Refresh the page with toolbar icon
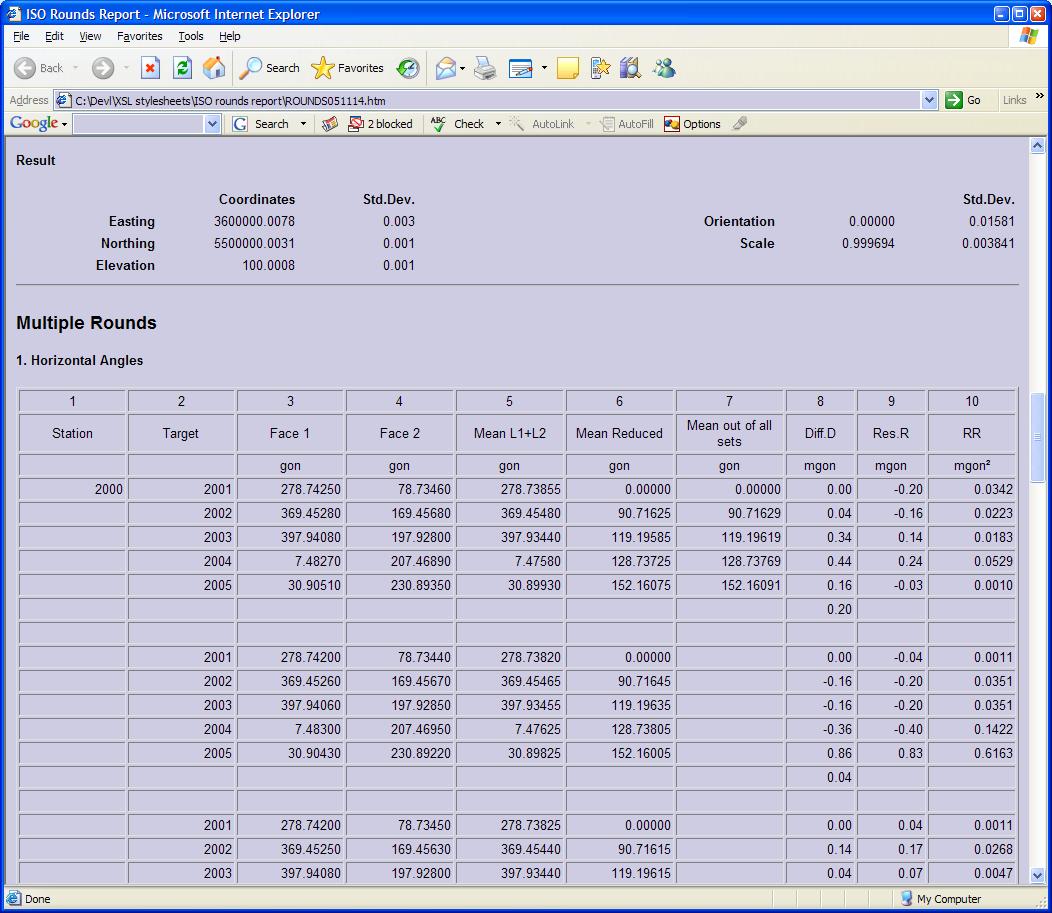This screenshot has width=1052, height=913. coord(182,68)
